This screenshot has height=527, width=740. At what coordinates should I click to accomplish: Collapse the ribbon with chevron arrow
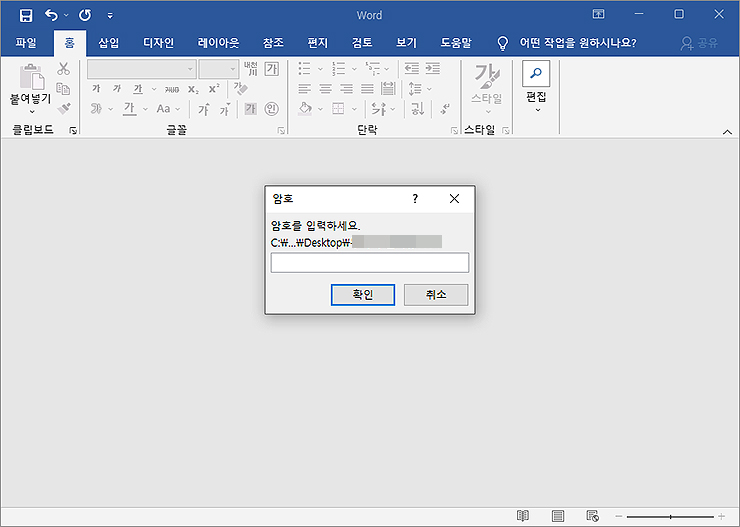727,132
